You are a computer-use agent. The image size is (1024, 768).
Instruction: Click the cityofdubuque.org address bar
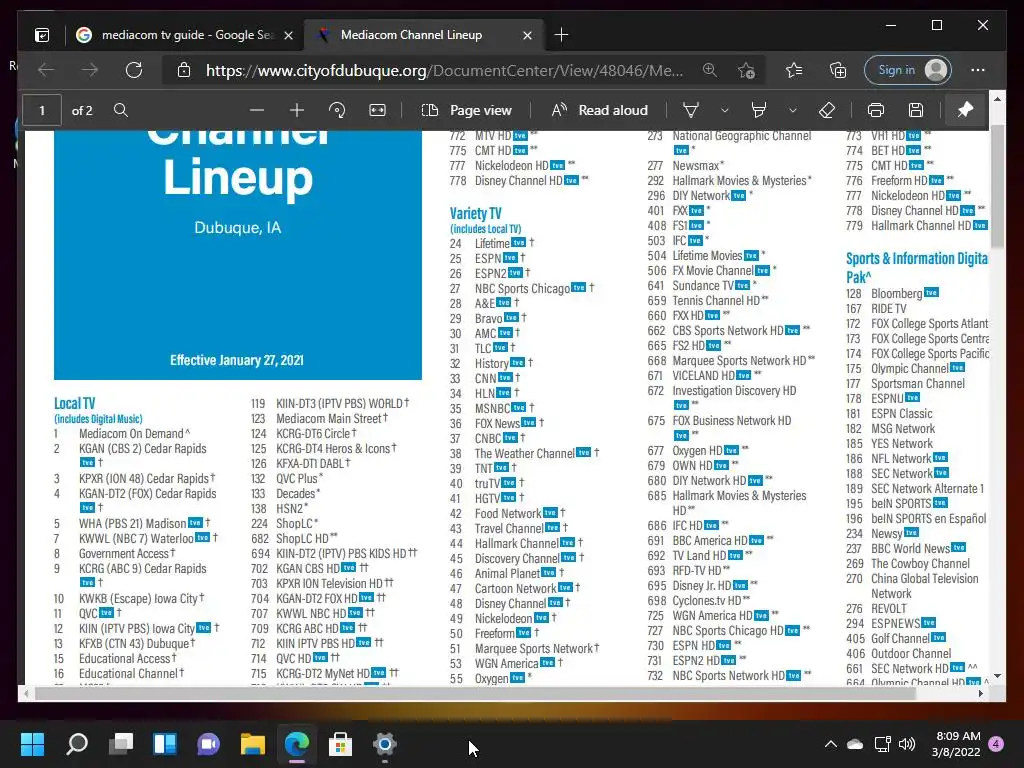coord(444,71)
